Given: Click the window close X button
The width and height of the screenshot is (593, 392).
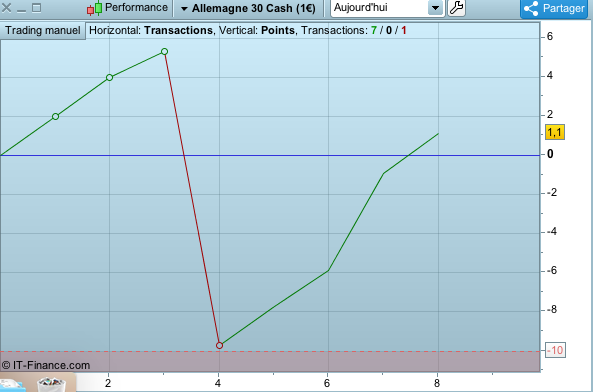Looking at the screenshot, I should [x=6, y=8].
